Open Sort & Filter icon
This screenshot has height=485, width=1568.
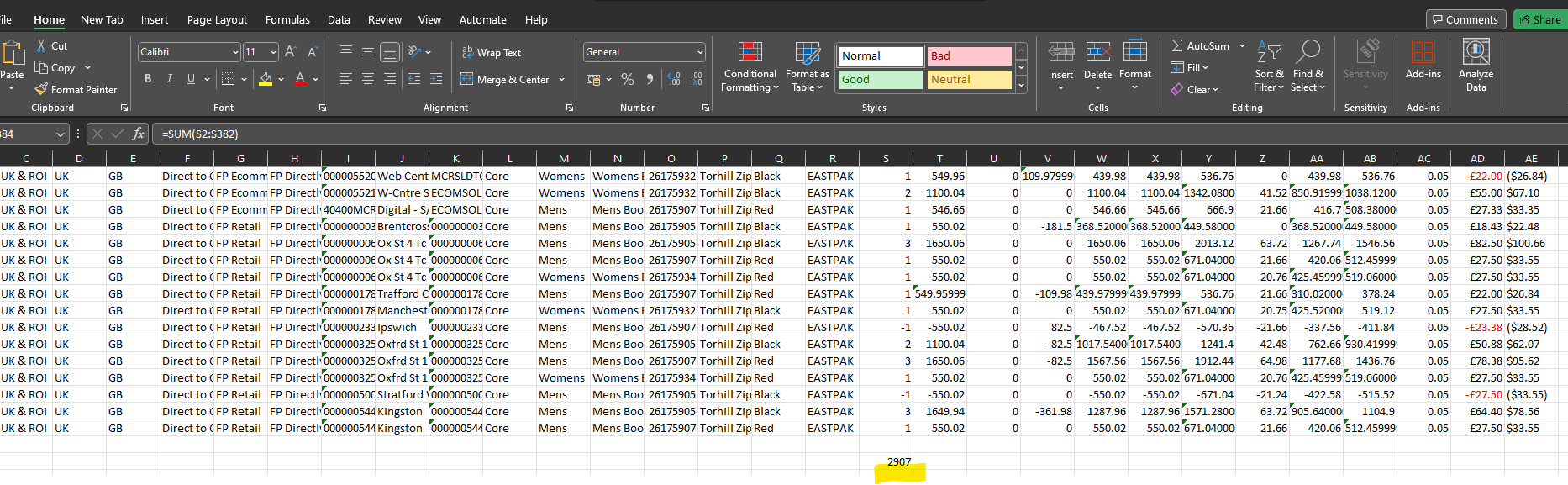(1269, 52)
